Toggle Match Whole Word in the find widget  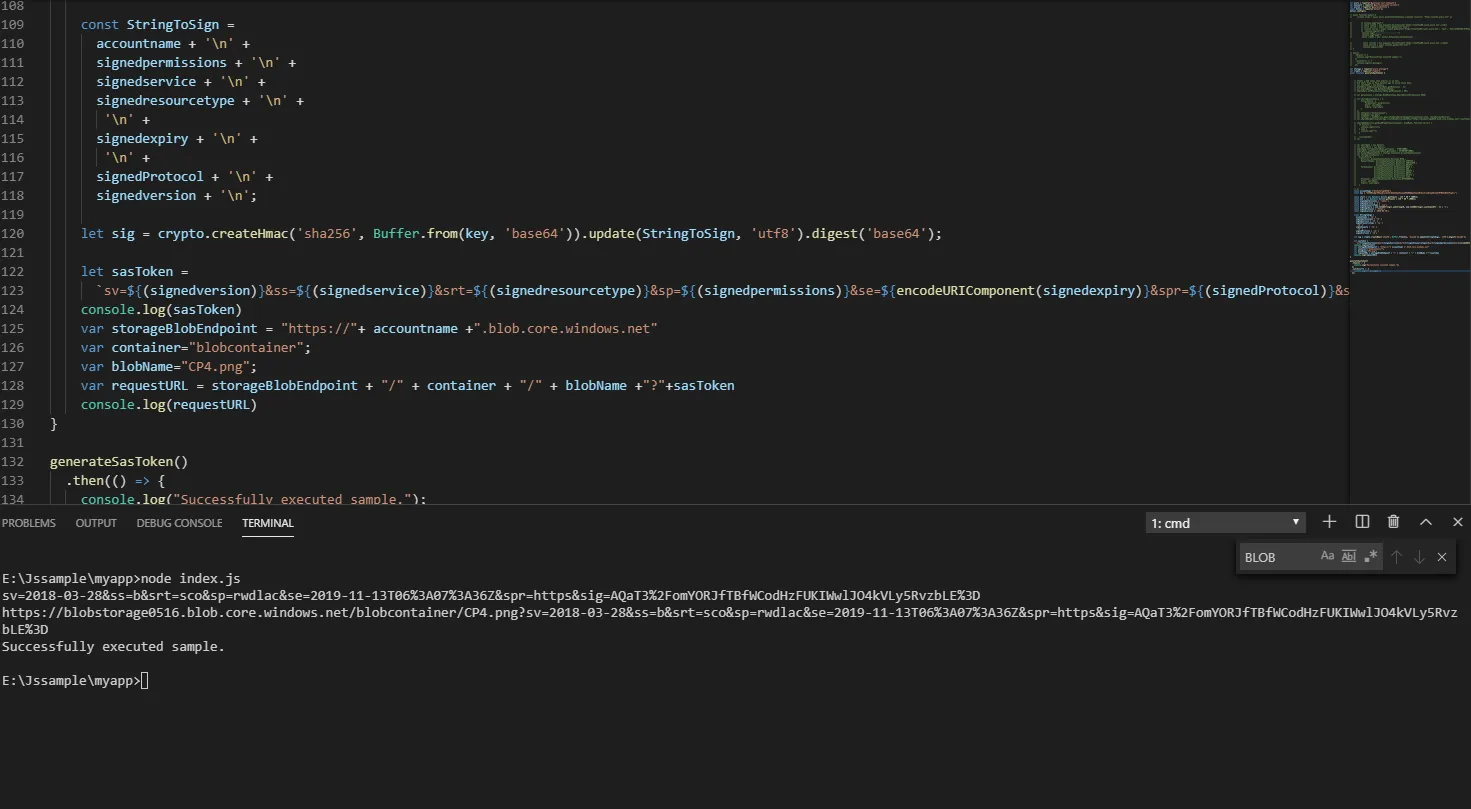point(1349,557)
